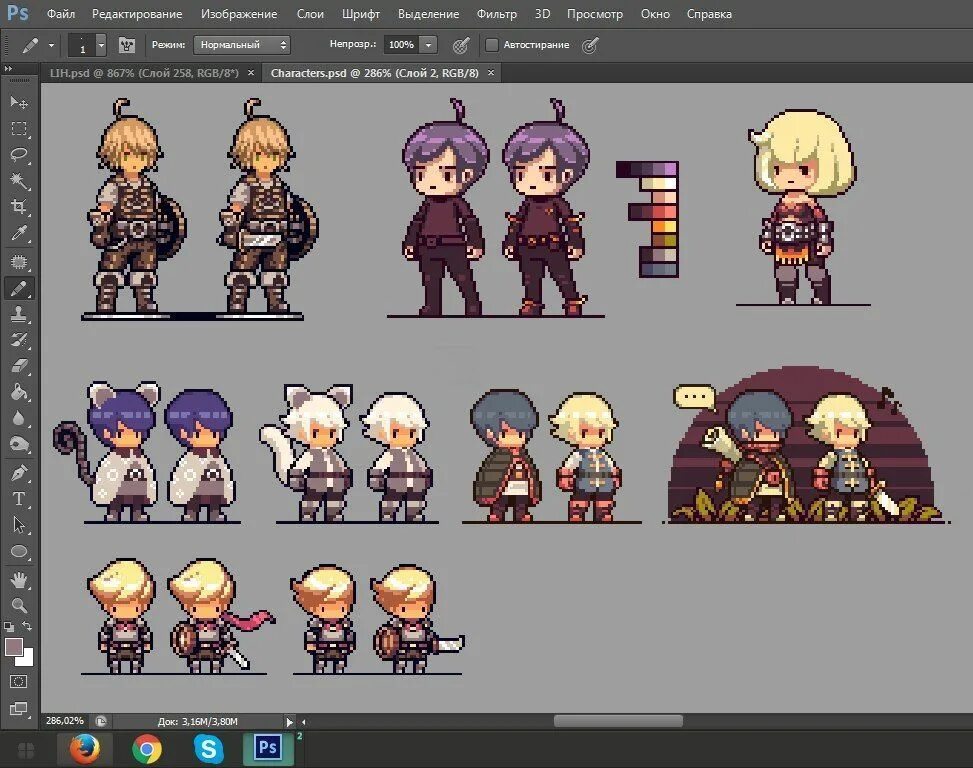This screenshot has width=973, height=768.
Task: Click the horizontal scrollbar thumb
Action: click(x=618, y=721)
